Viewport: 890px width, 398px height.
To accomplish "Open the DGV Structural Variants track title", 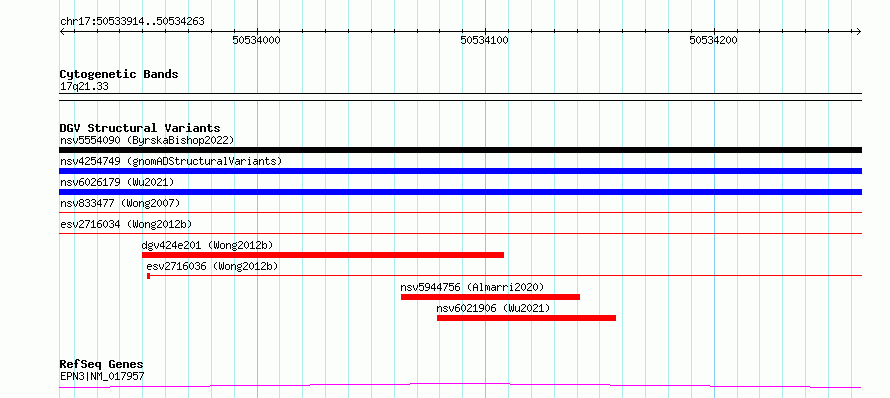I will 140,128.
